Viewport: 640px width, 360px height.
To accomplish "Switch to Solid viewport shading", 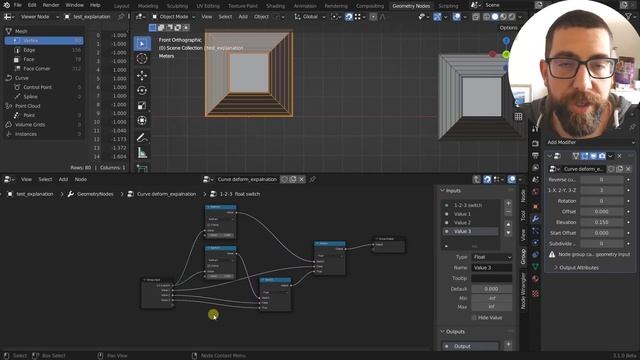I will (495, 17).
